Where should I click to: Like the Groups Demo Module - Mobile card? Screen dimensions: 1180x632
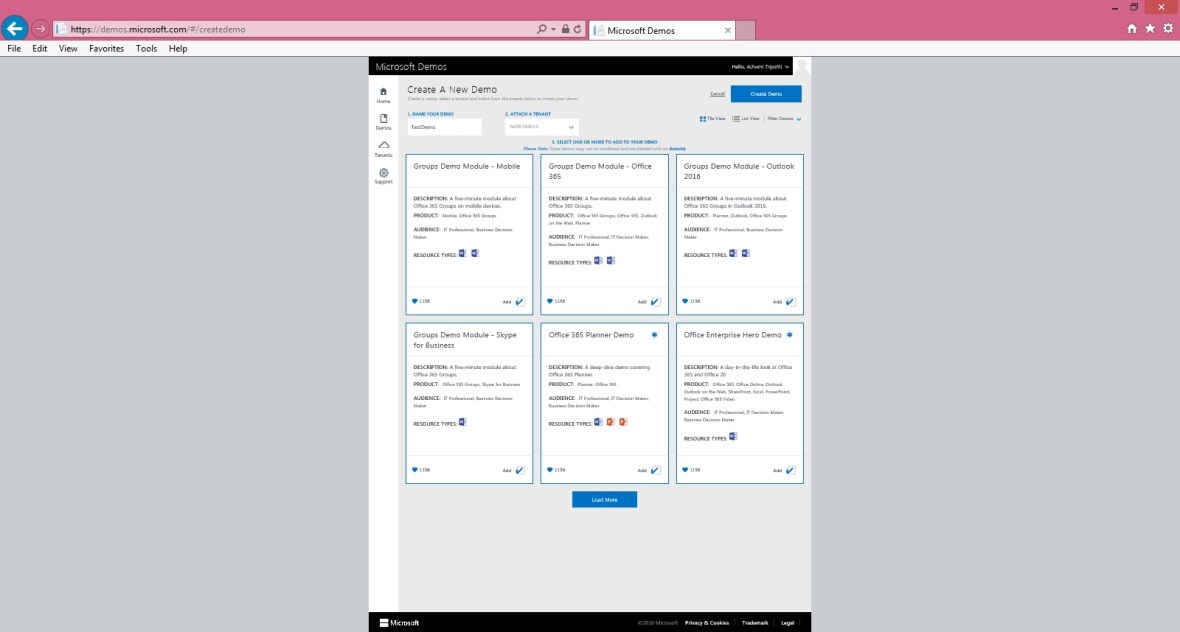[415, 301]
